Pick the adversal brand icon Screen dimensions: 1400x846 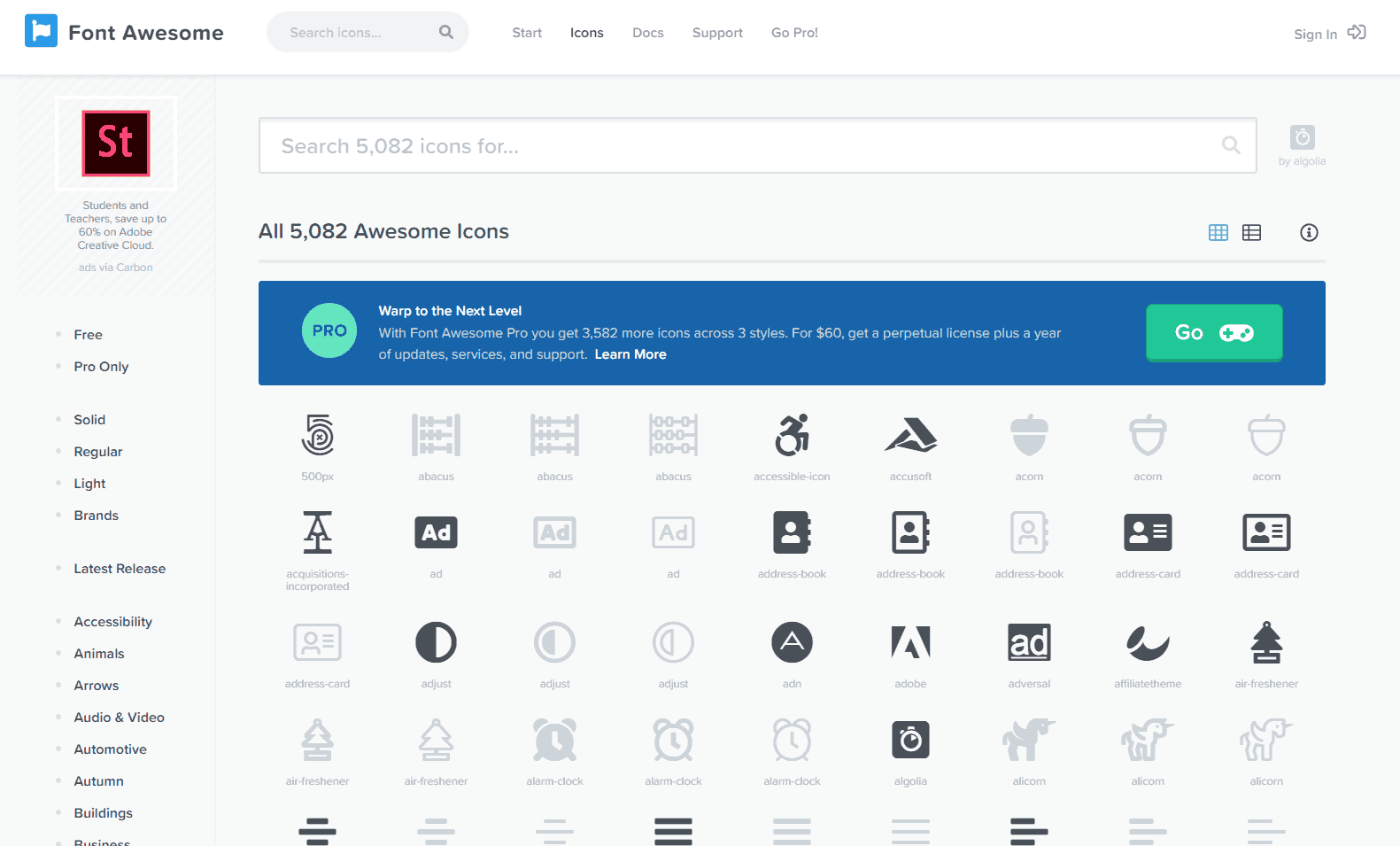click(1029, 642)
